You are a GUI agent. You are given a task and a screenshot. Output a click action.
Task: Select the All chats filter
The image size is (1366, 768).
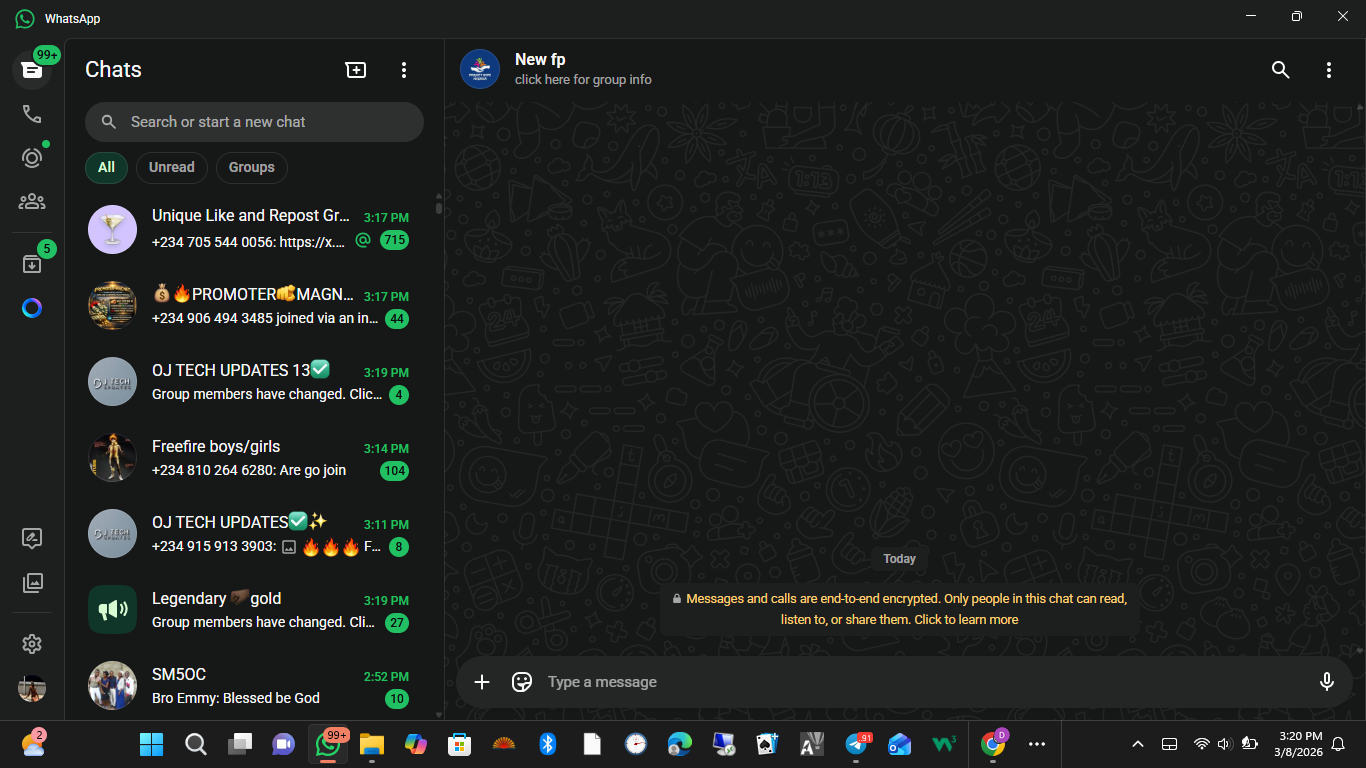[x=106, y=167]
